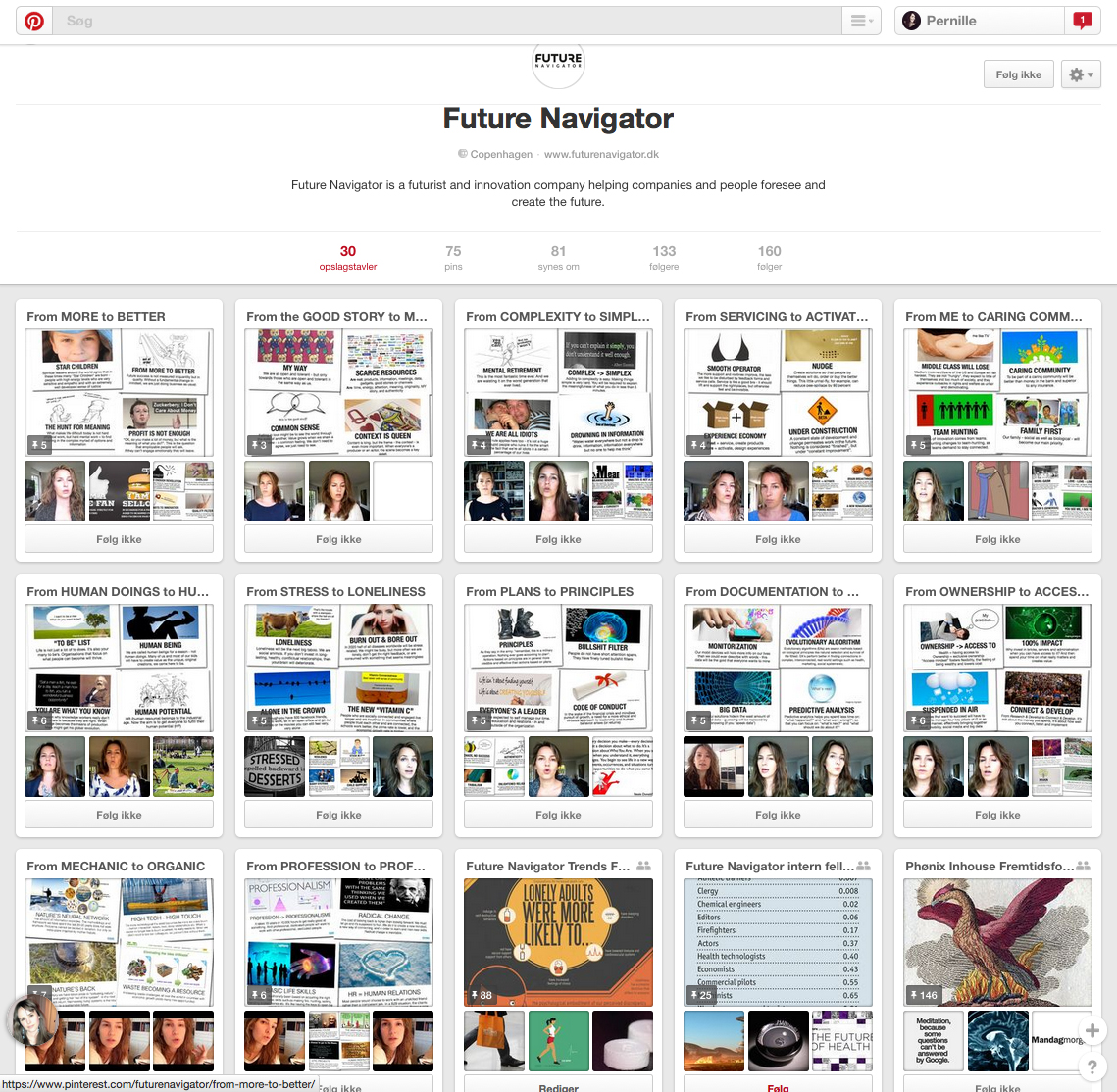Screen dimensions: 1117x1092
Task: Open the www.futurenavigator.dk link
Action: pyautogui.click(x=601, y=154)
